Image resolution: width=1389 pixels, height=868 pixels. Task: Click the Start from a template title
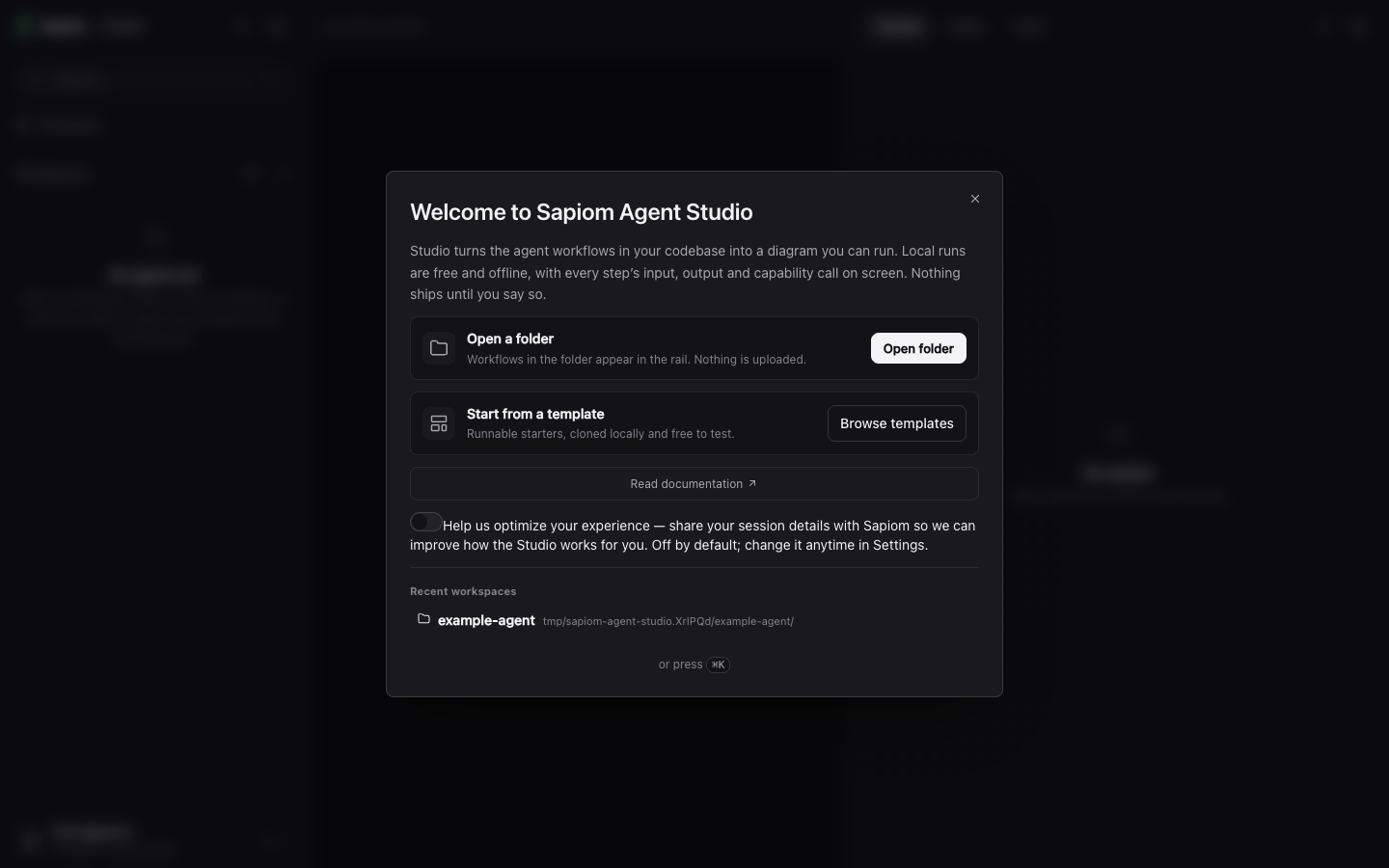point(535,414)
